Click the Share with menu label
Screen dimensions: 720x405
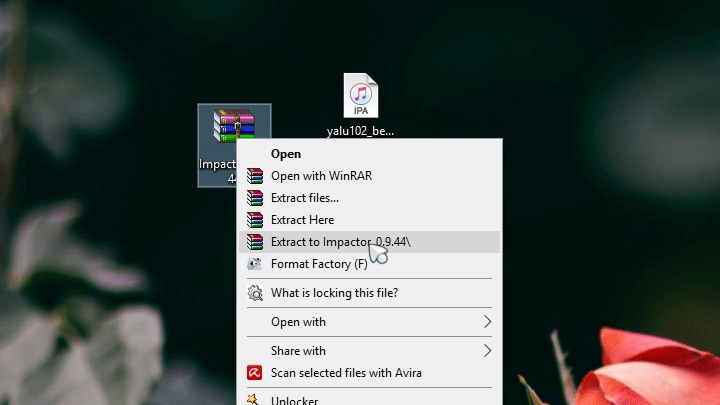[298, 351]
